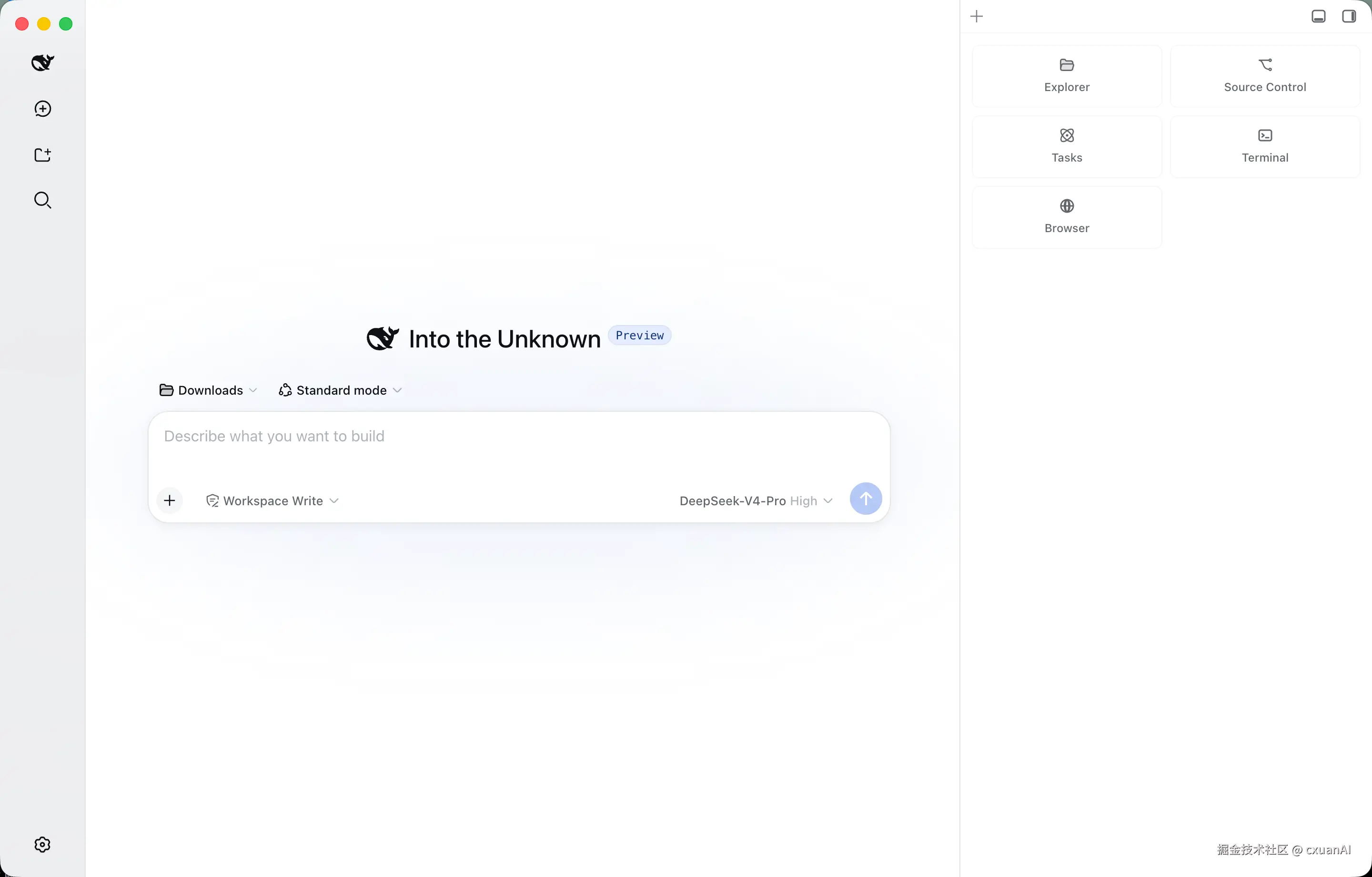Open the Browser panel card
This screenshot has height=877, width=1372.
(x=1067, y=217)
